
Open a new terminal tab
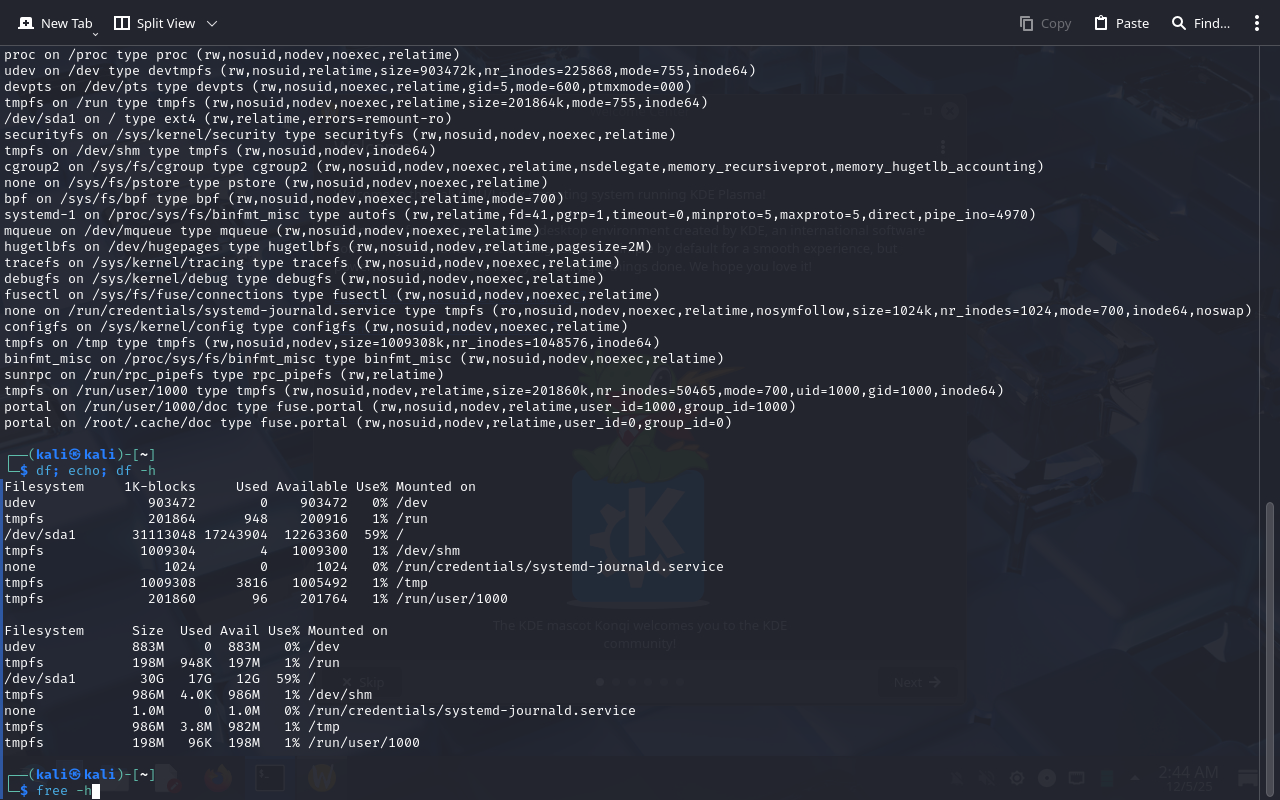pos(55,23)
